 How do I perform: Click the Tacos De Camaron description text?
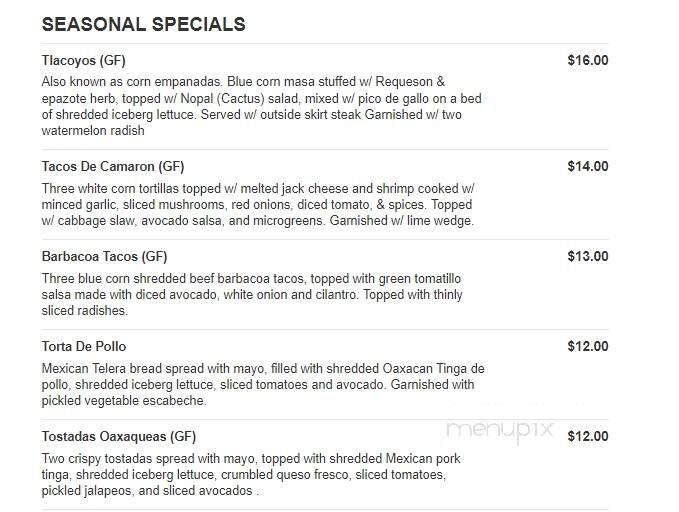tap(258, 204)
